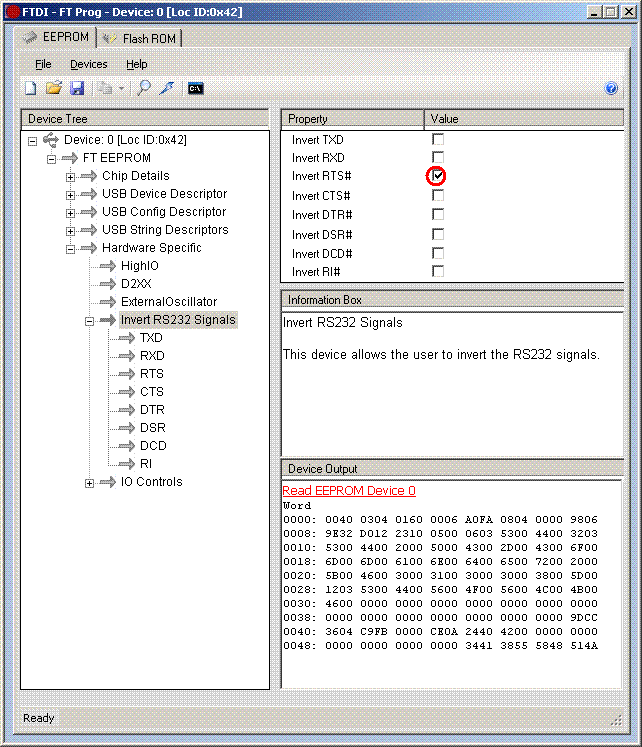Select the RXD tree item
This screenshot has height=747, width=642.
tap(152, 356)
